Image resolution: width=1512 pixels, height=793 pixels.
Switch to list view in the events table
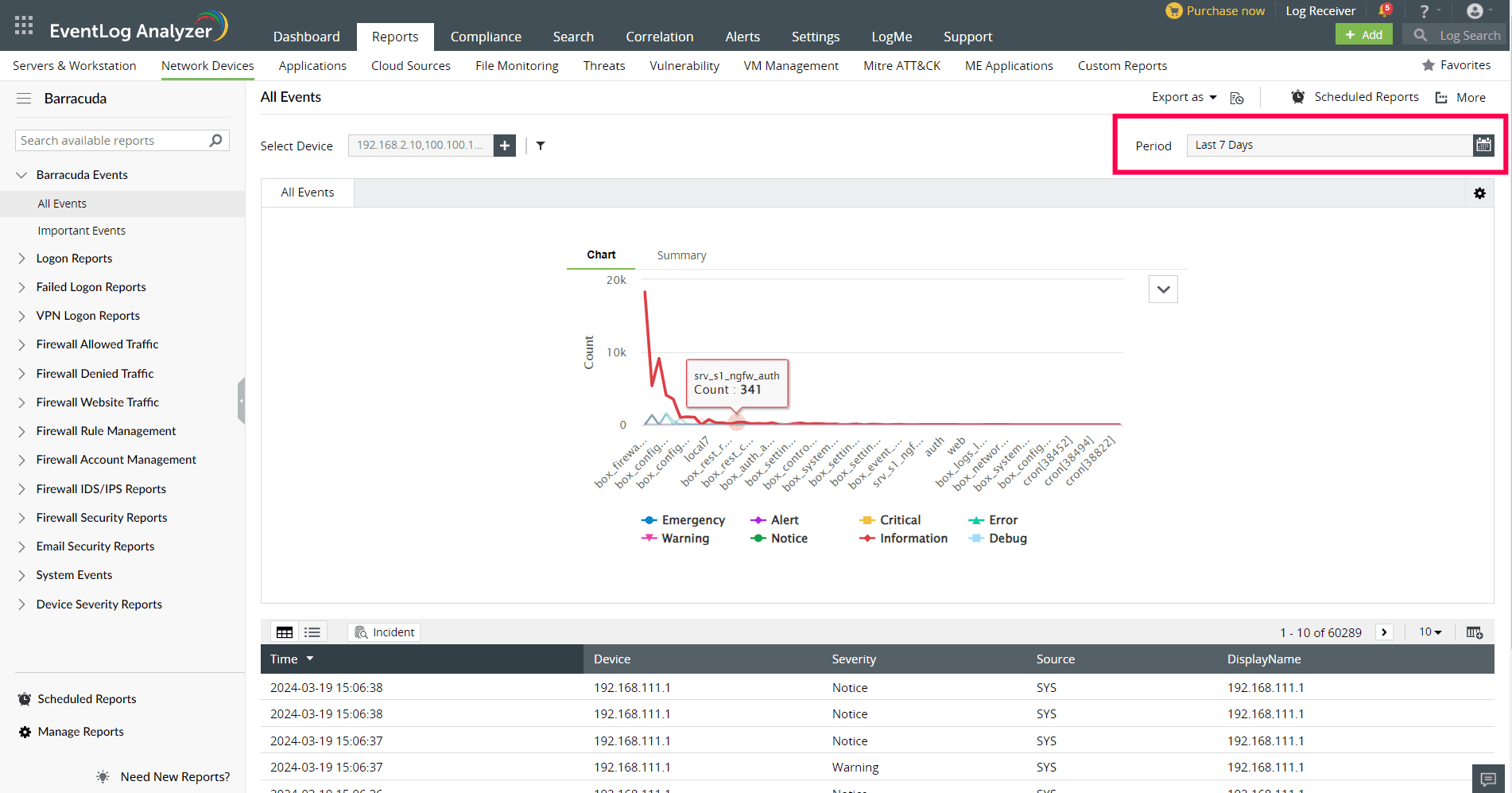[x=312, y=631]
